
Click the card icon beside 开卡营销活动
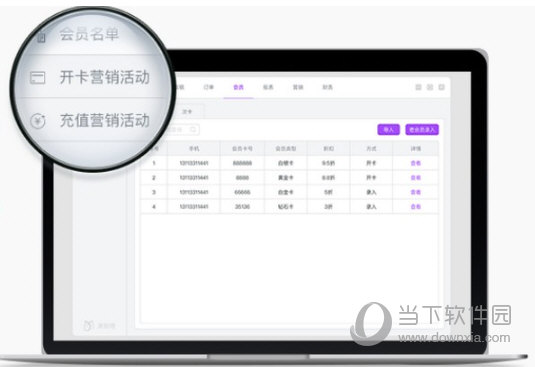click(38, 77)
